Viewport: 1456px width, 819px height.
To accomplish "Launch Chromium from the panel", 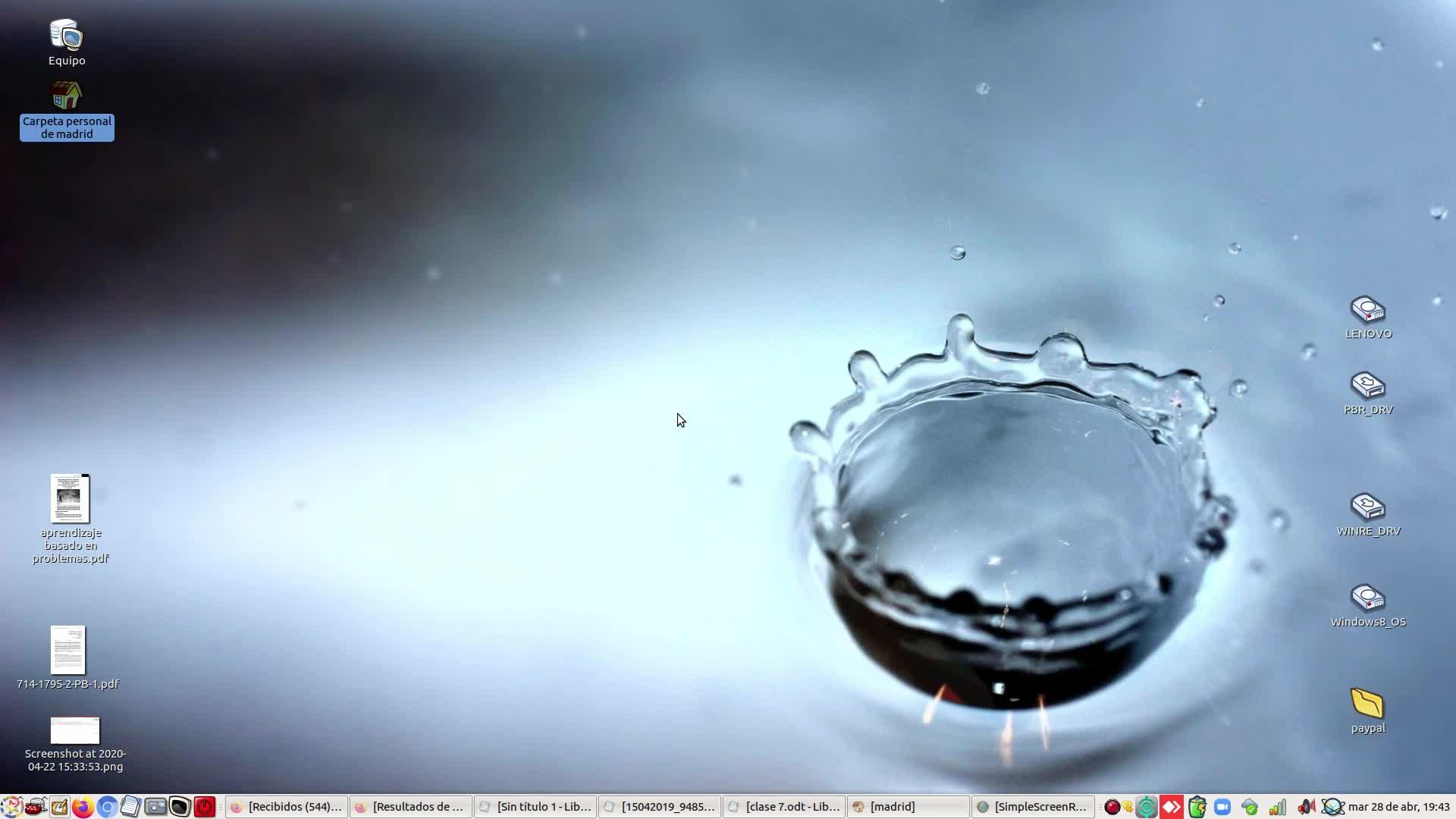I will [107, 807].
